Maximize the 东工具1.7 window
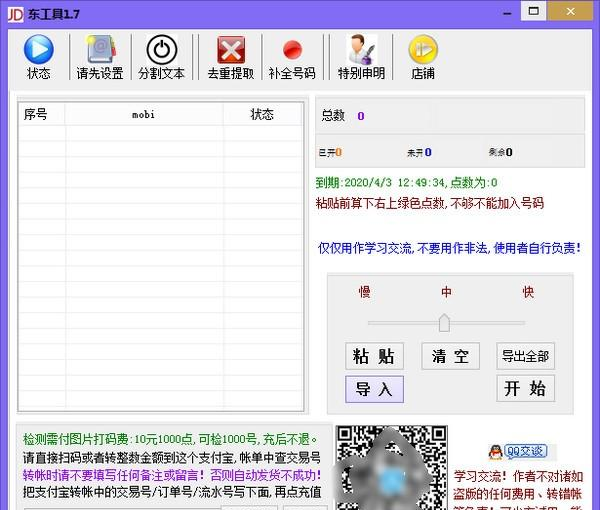Screen dimensions: 600x510 tap(533, 11)
